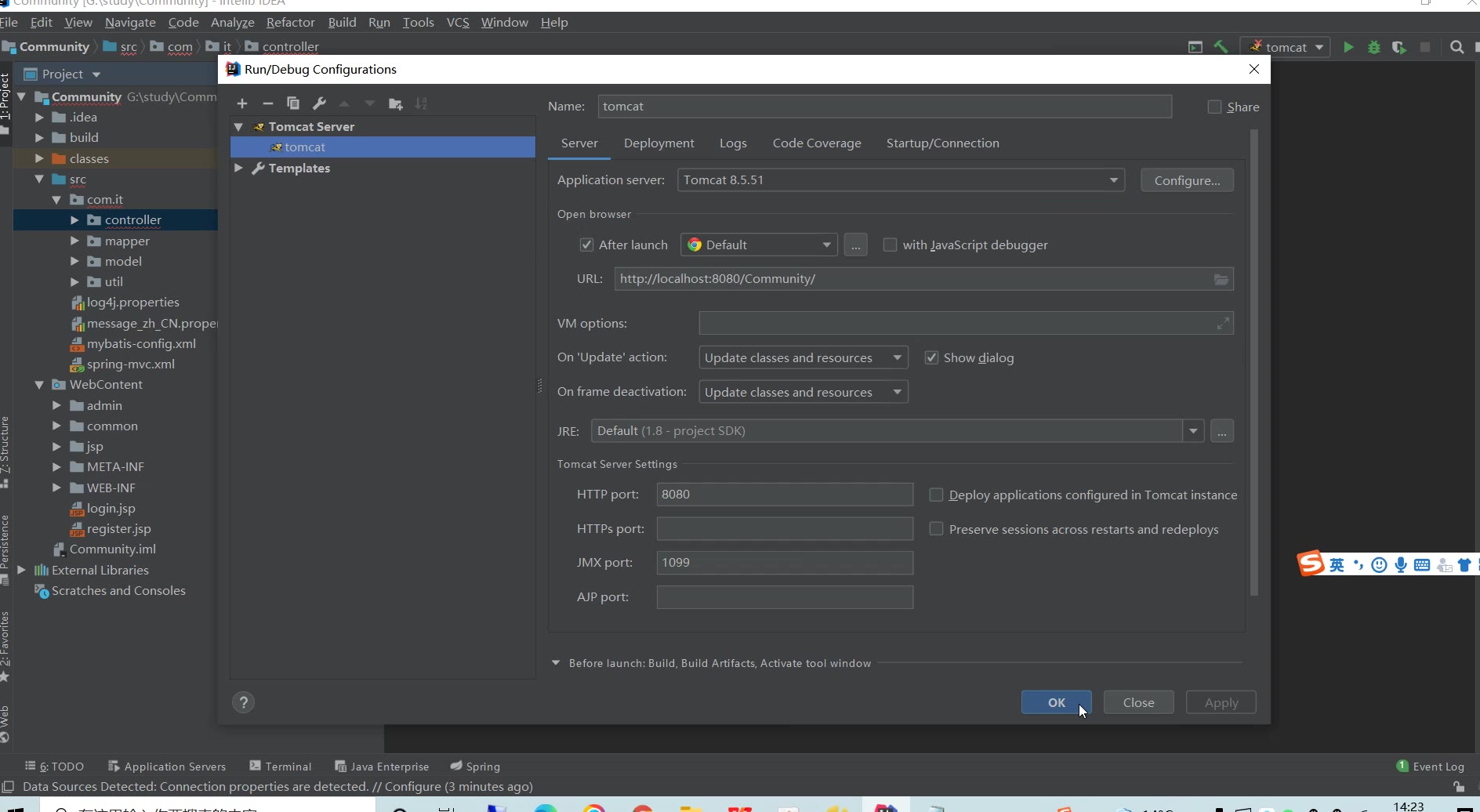The height and width of the screenshot is (812, 1480).
Task: Open the Default browser dropdown
Action: click(759, 245)
